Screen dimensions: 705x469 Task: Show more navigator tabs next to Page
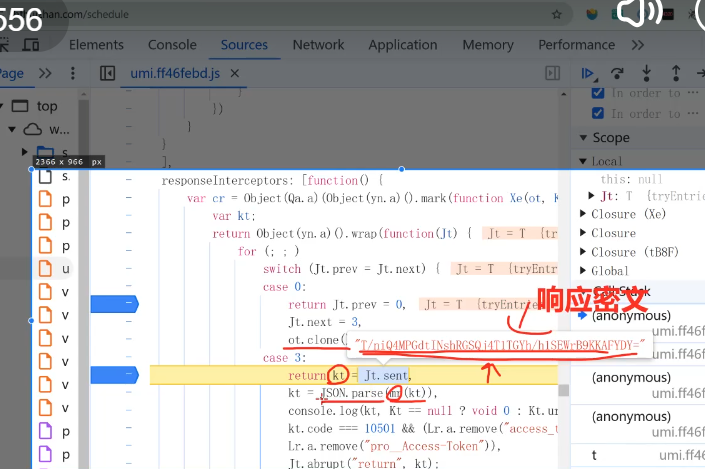click(x=45, y=73)
